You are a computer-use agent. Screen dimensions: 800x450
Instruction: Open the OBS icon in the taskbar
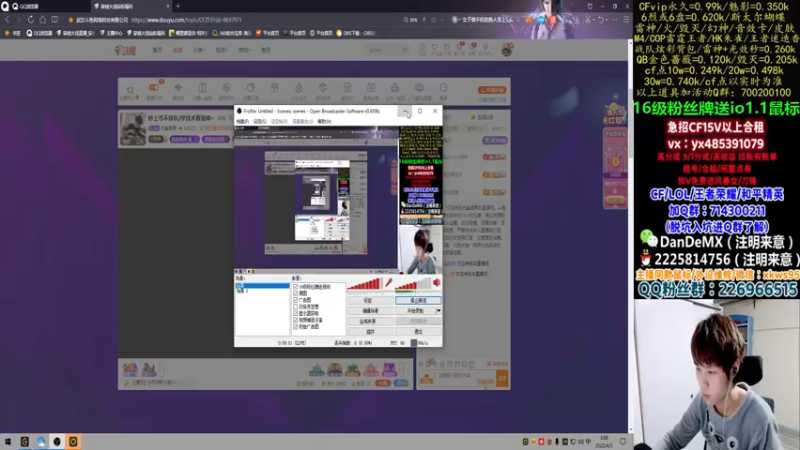57,442
